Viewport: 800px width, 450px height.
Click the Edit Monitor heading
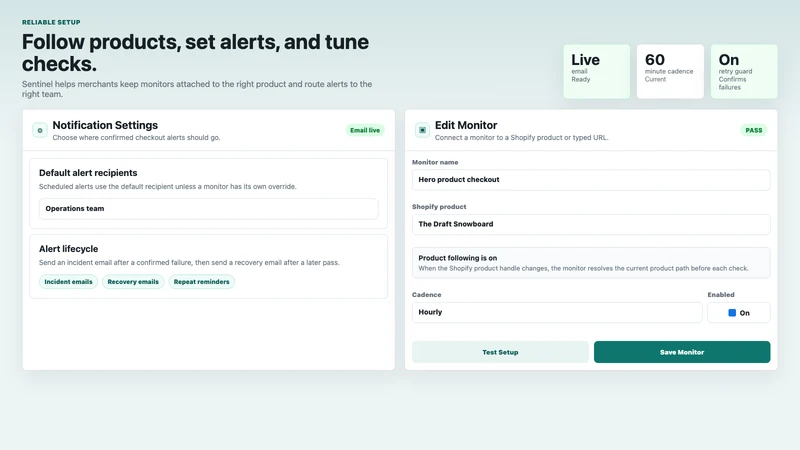466,125
